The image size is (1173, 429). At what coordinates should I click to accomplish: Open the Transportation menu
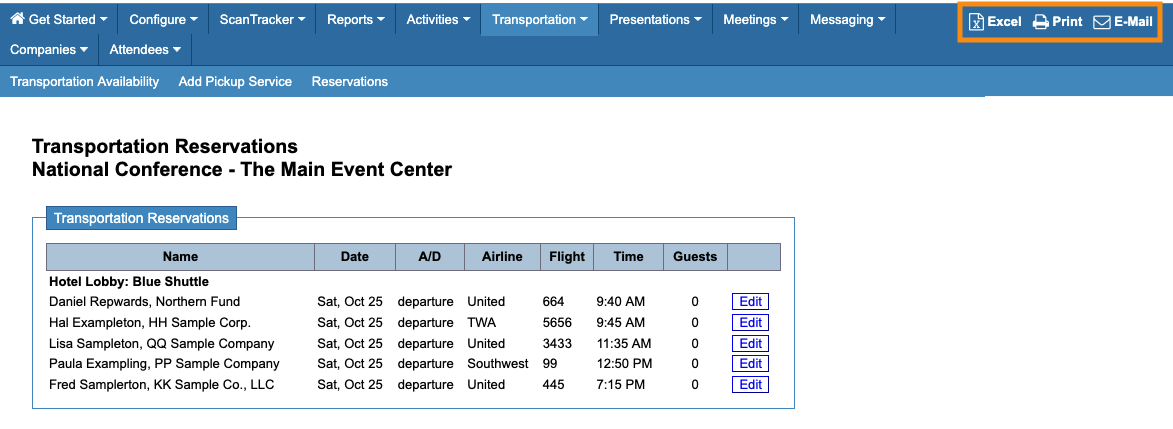pyautogui.click(x=539, y=19)
